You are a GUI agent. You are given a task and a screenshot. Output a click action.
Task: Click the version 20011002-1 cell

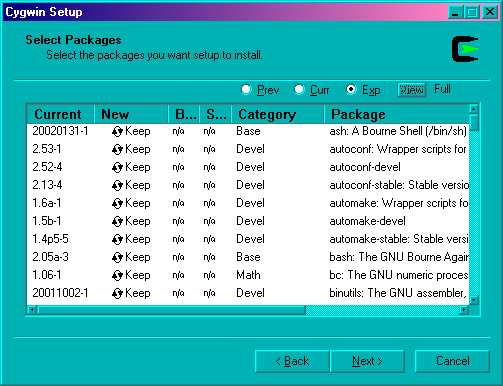point(60,293)
